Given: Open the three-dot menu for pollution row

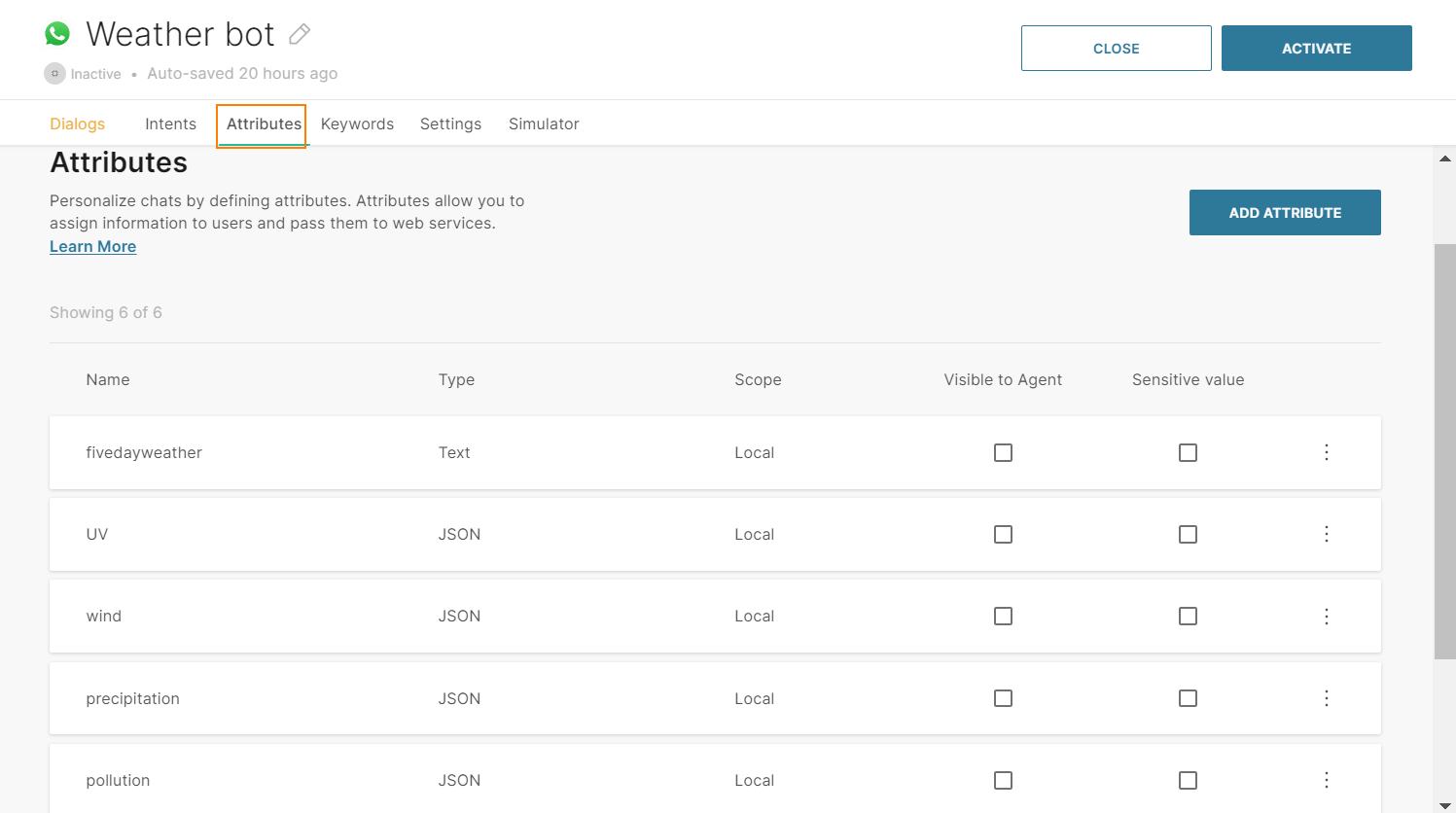Looking at the screenshot, I should coord(1326,780).
